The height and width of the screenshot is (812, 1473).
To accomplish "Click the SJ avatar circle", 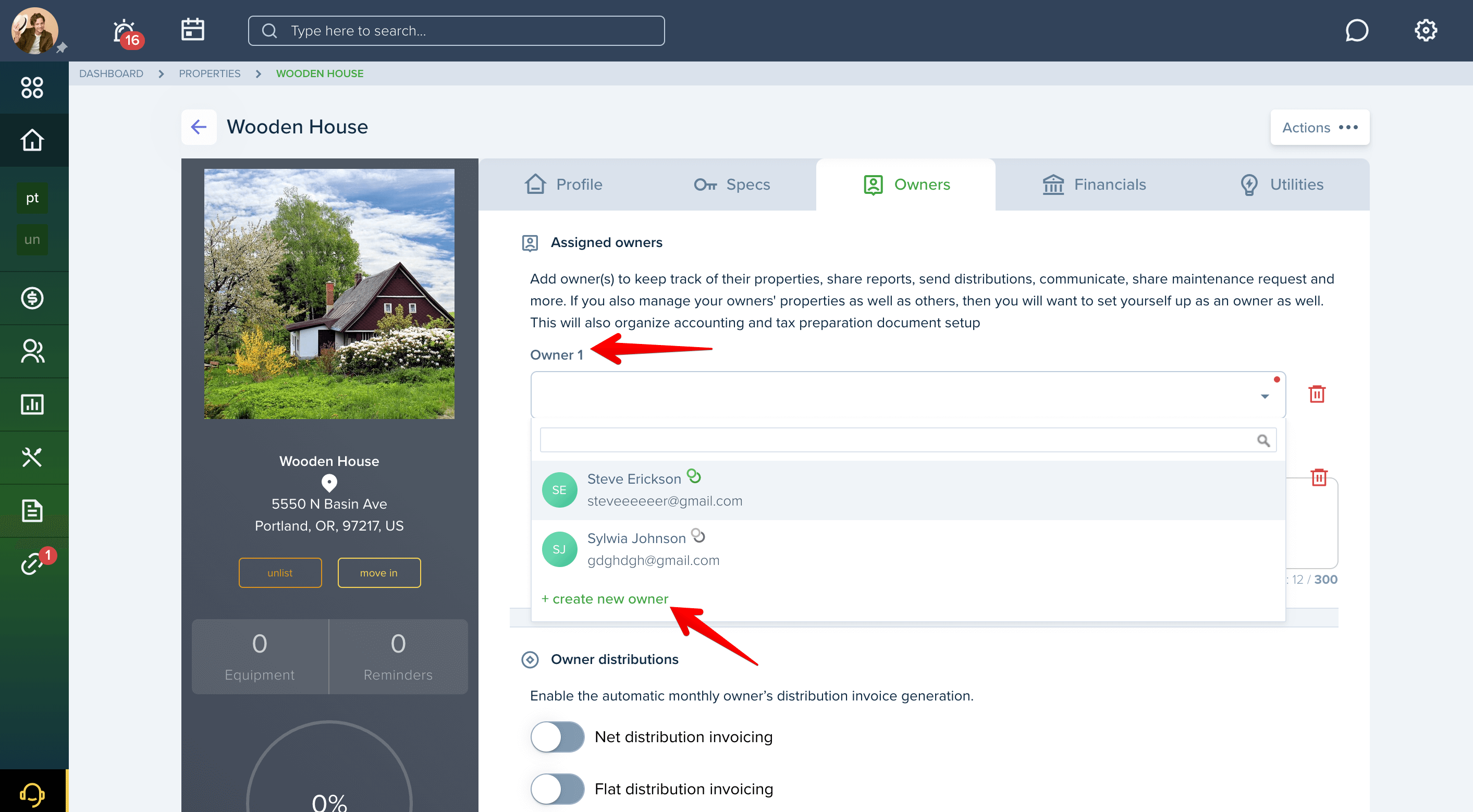I will tap(559, 549).
